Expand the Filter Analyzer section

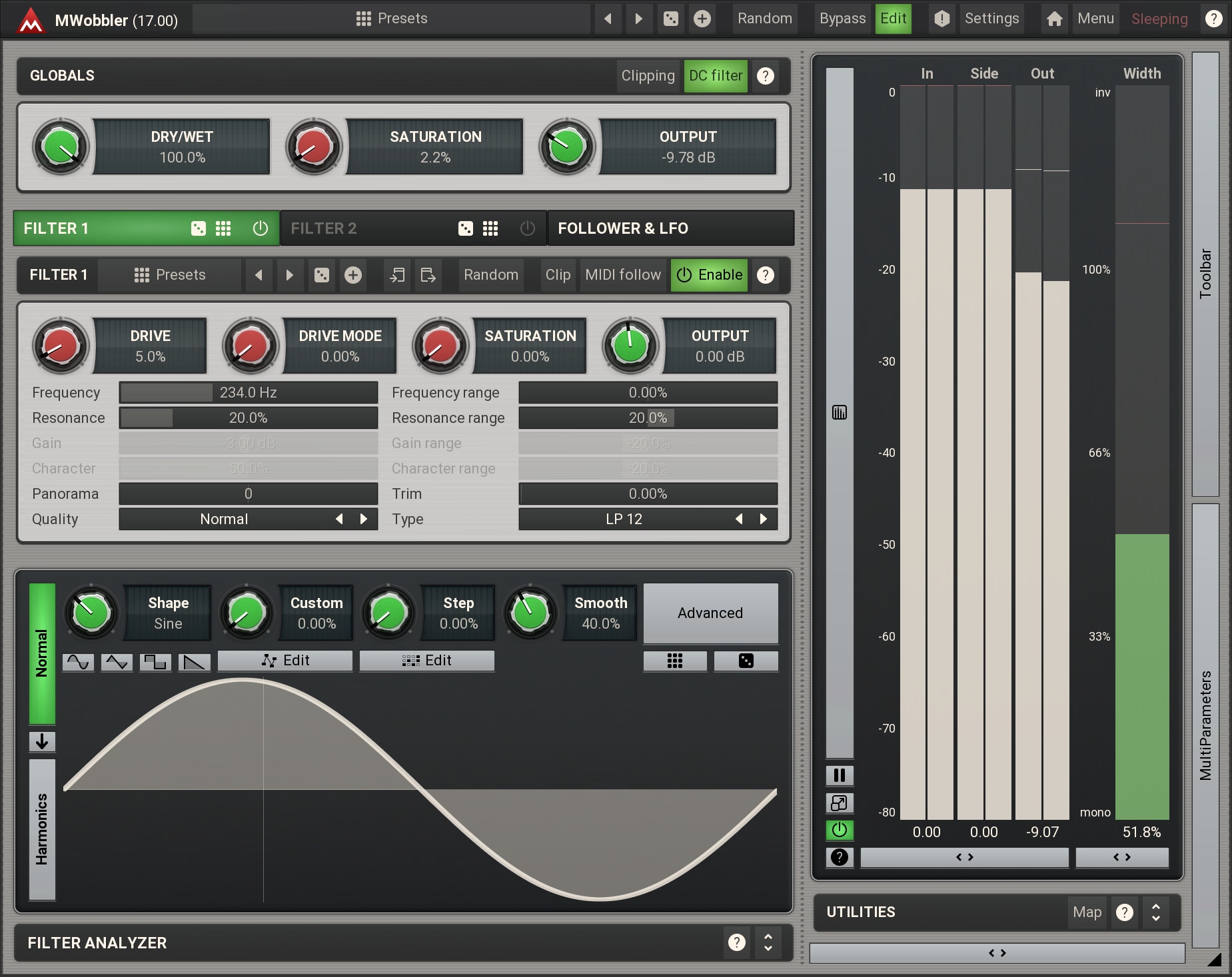768,942
